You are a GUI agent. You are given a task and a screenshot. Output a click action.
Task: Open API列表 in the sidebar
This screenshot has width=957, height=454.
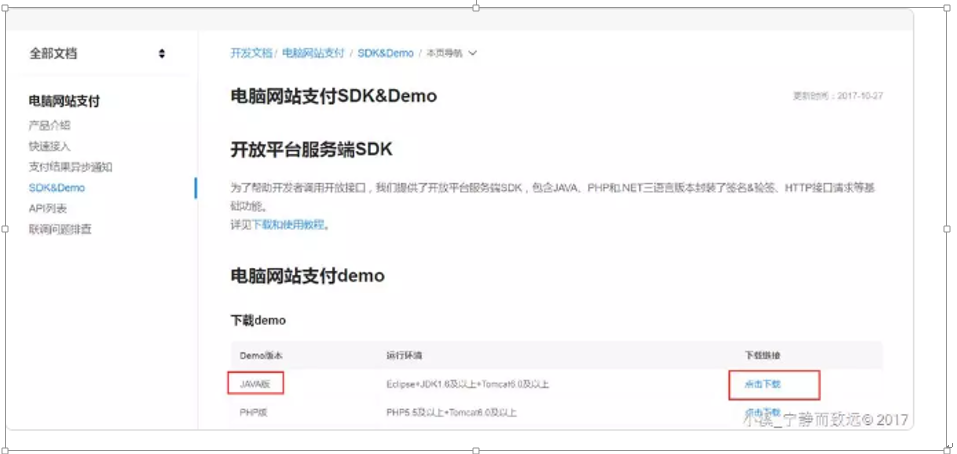(48, 209)
